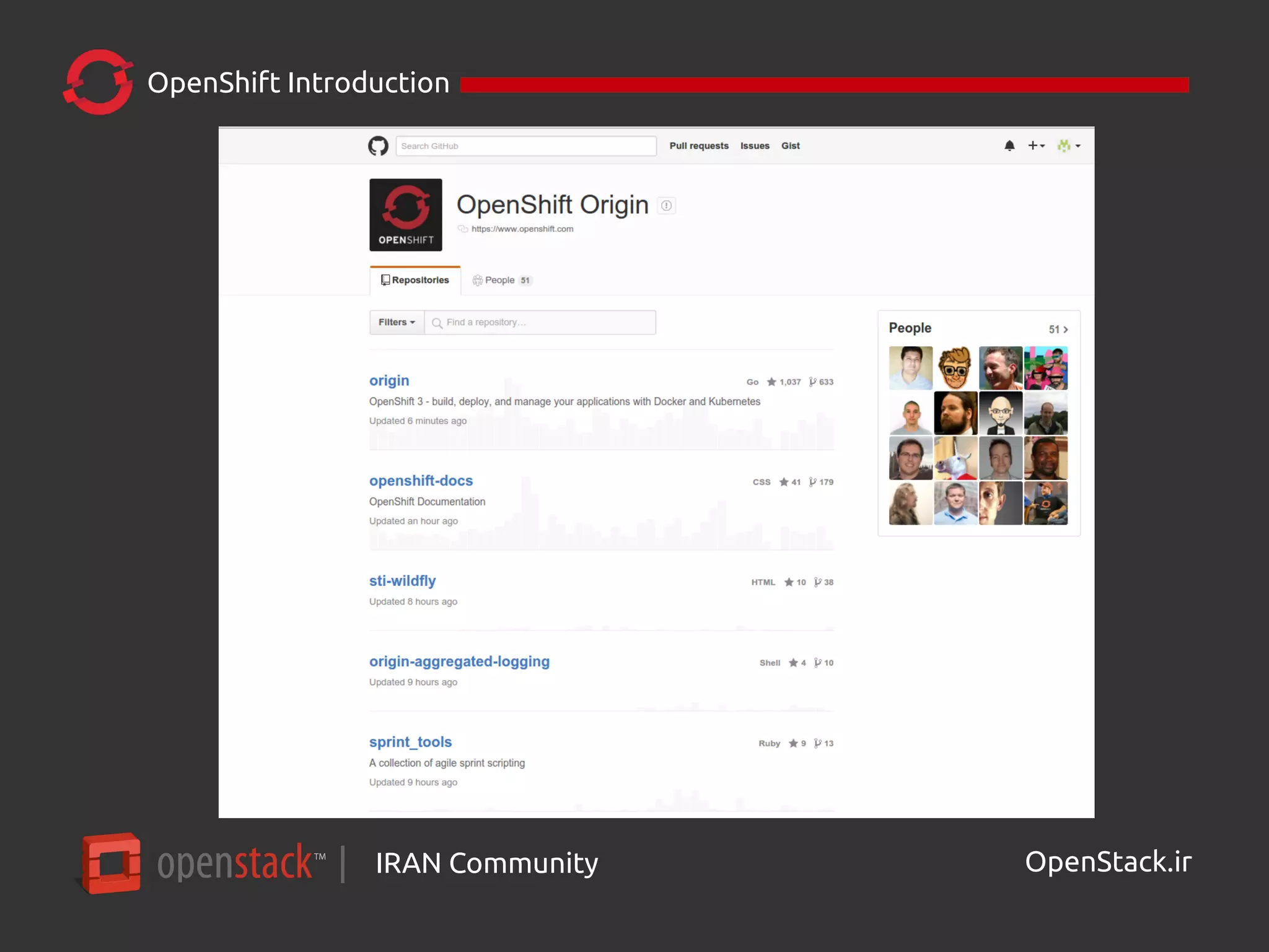
Task: Open the user avatar account menu
Action: coord(1069,146)
